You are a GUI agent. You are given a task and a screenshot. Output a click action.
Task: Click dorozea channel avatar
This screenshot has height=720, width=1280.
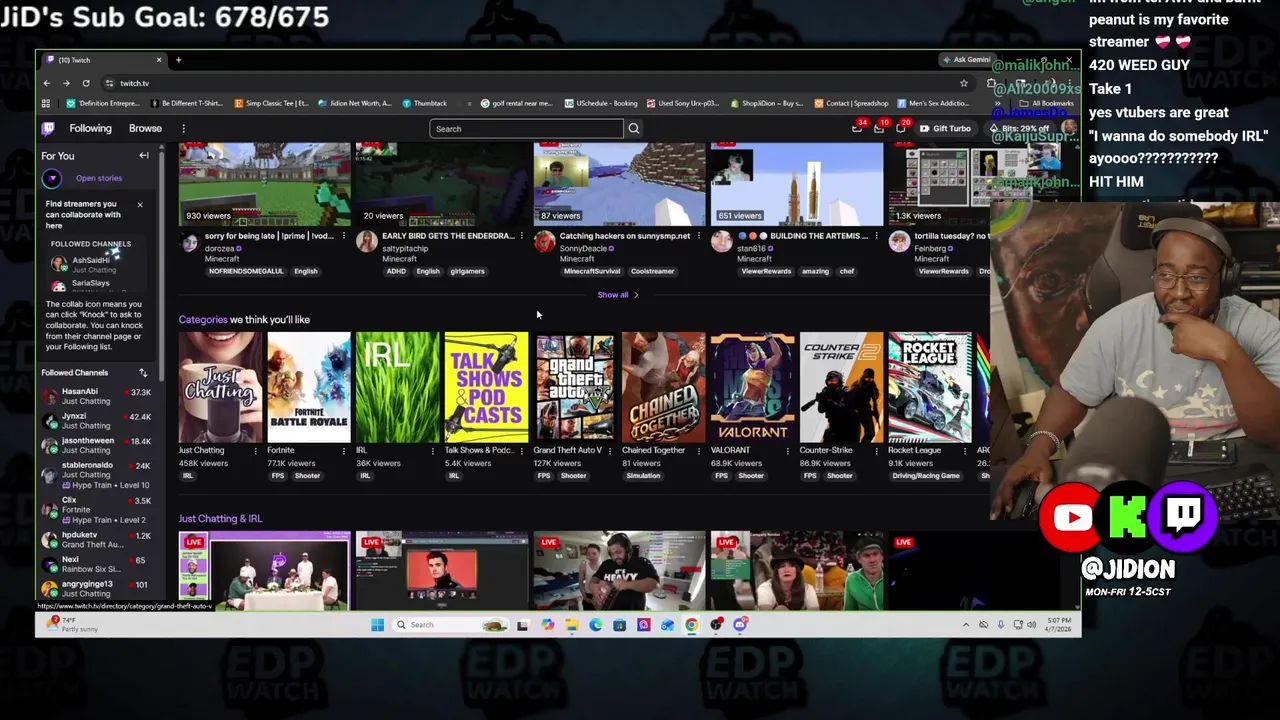[189, 242]
